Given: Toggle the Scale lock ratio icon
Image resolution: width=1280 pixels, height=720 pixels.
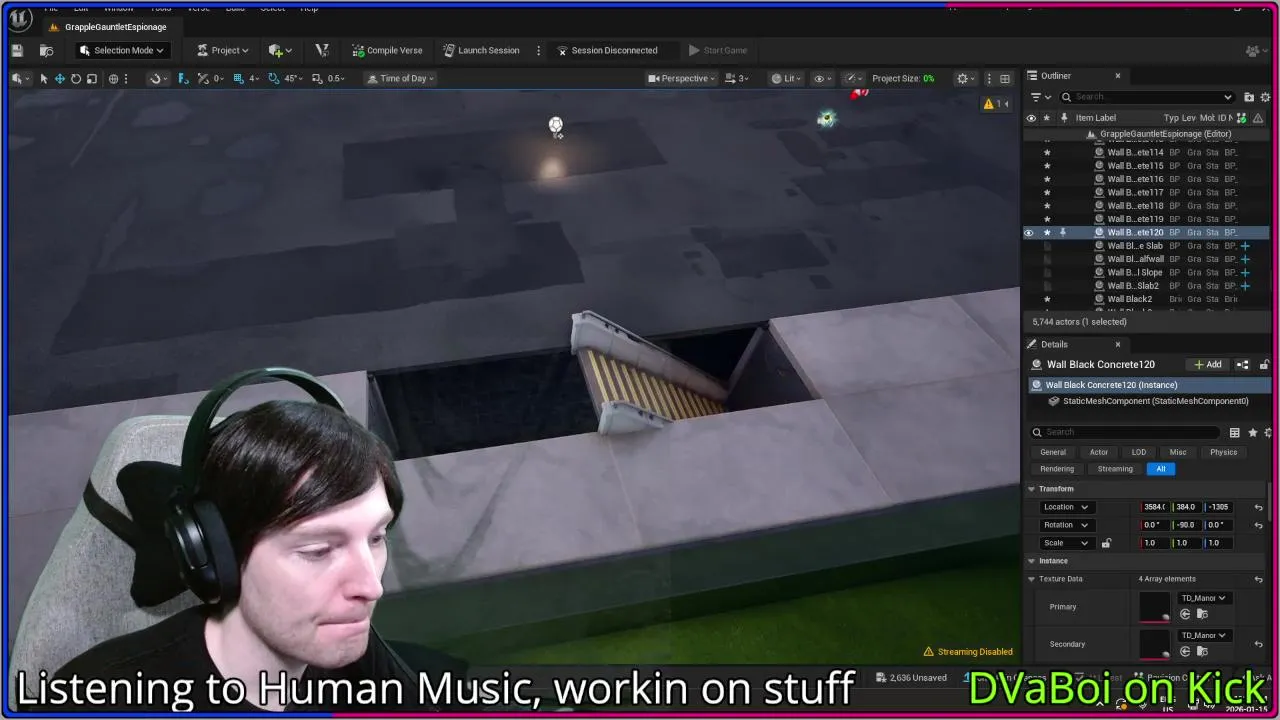Looking at the screenshot, I should pos(1106,543).
